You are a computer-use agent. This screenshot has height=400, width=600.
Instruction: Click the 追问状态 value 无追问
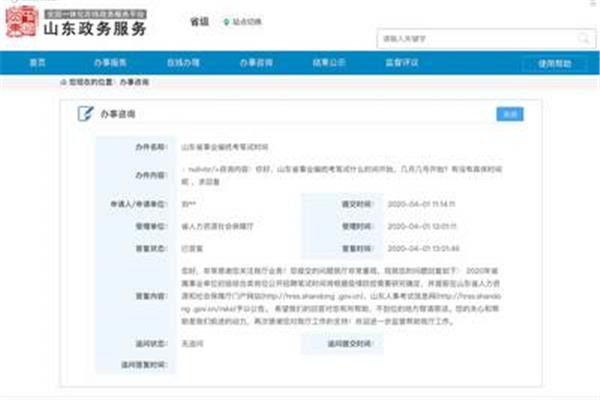pyautogui.click(x=192, y=344)
